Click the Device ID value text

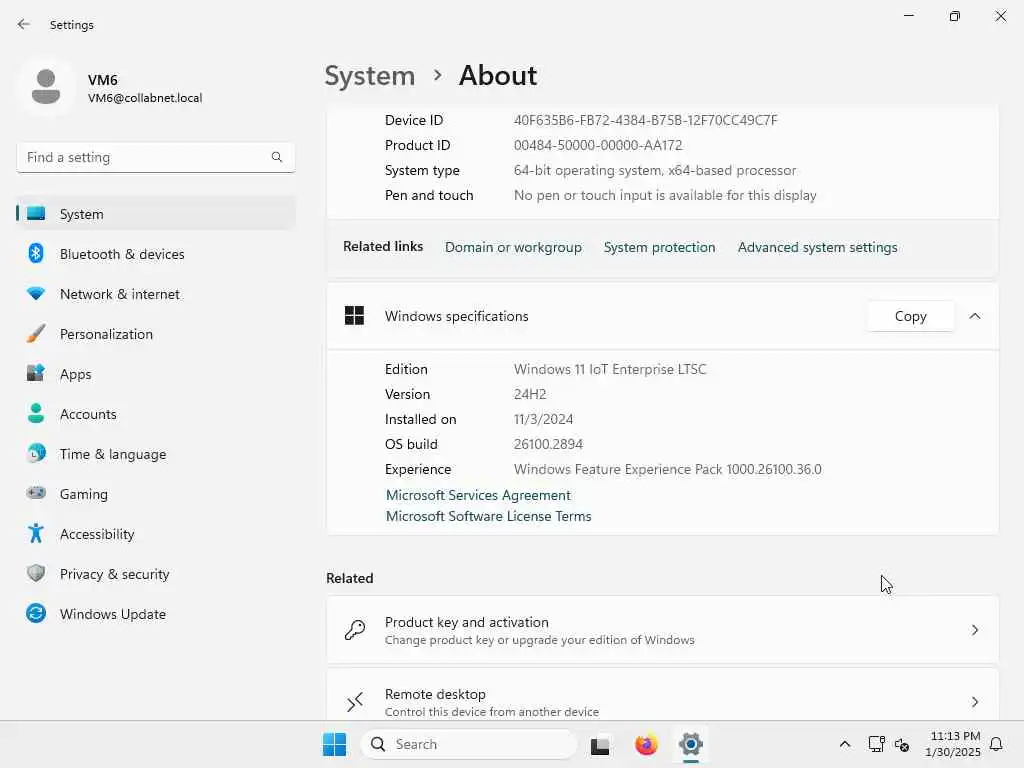[x=645, y=120]
